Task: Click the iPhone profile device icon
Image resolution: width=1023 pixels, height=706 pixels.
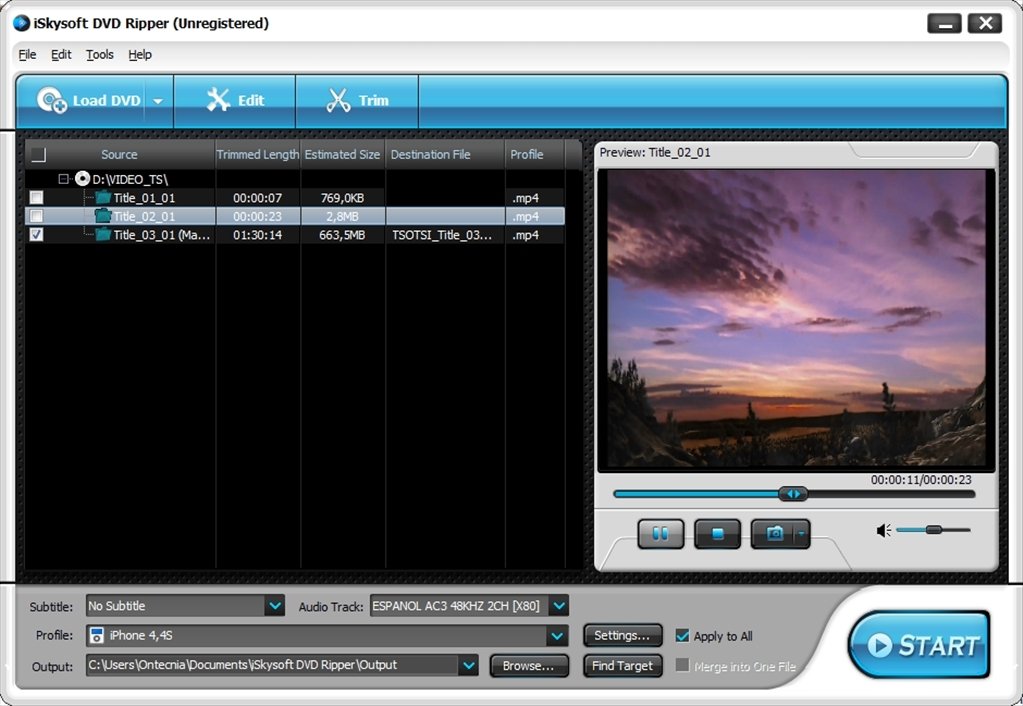Action: click(97, 635)
